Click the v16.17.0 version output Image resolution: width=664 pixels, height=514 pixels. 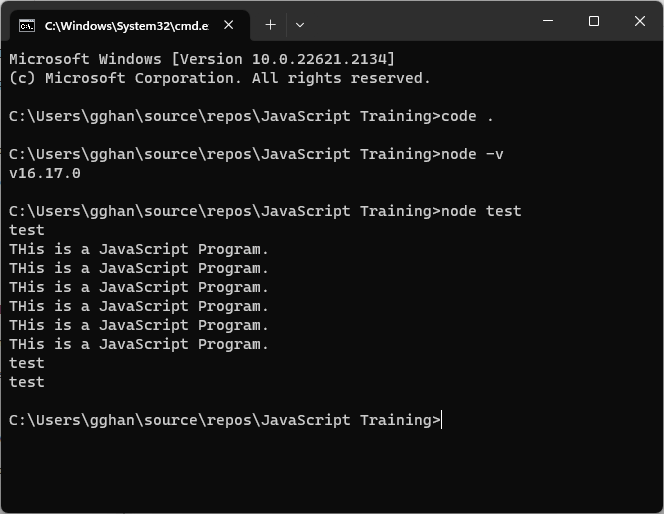coord(45,173)
